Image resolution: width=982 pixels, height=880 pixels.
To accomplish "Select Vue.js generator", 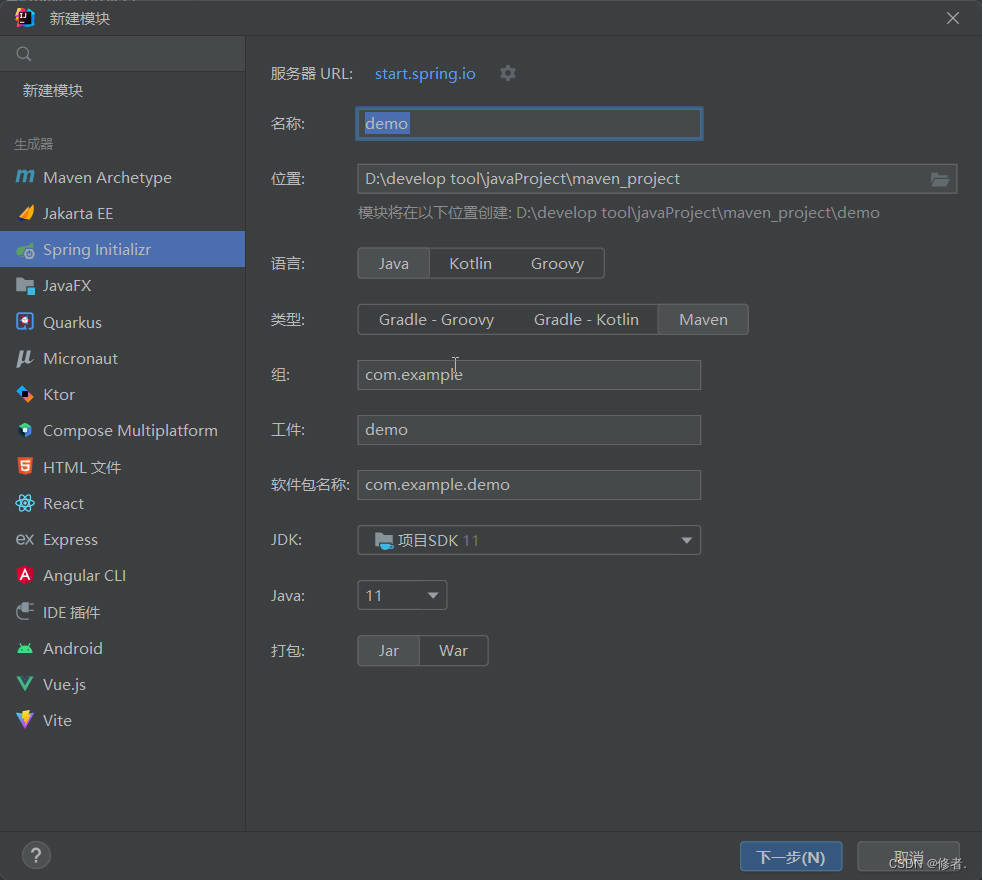I will coord(123,684).
